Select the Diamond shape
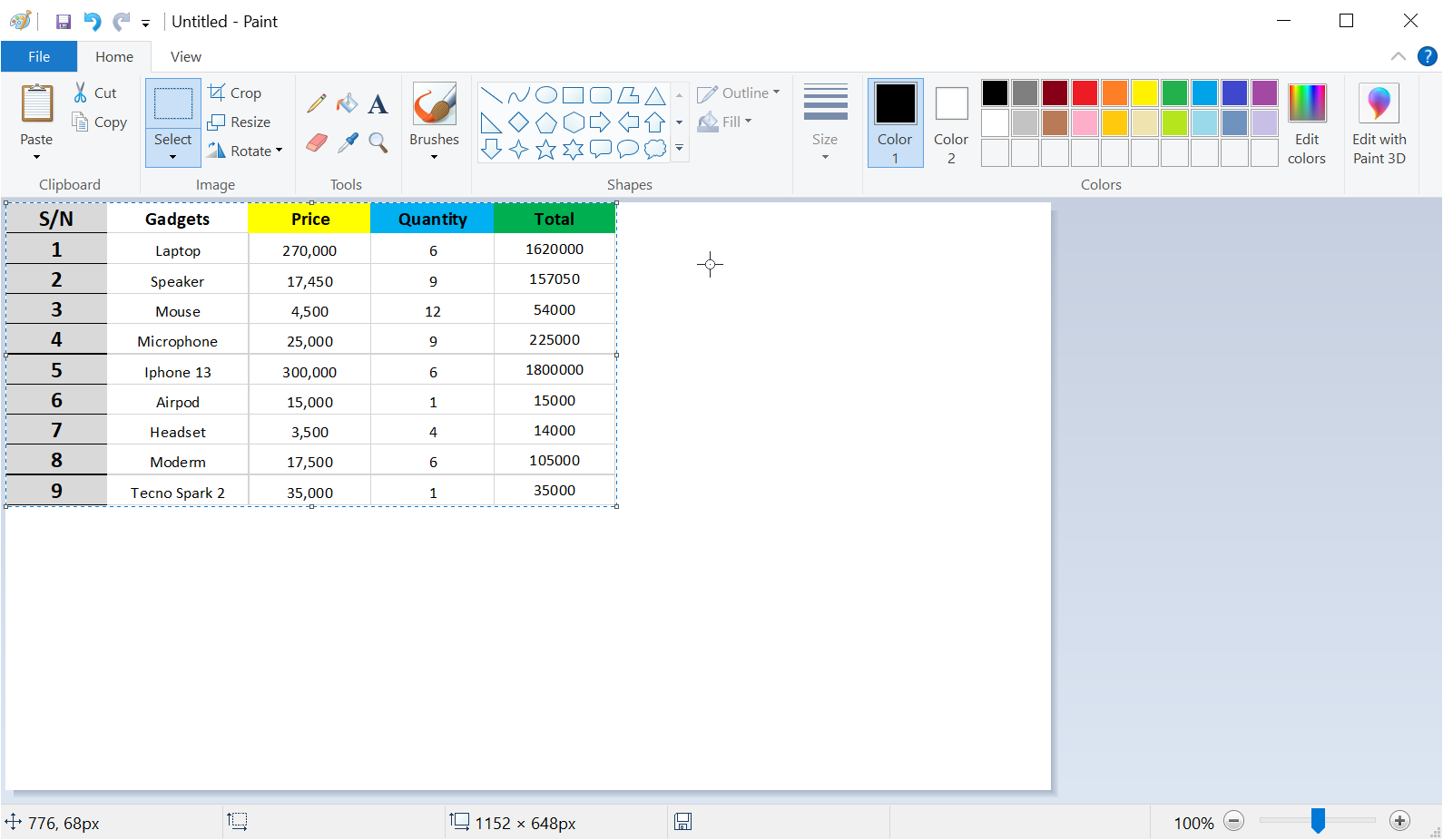Screen dimensions: 1443x840 point(518,122)
